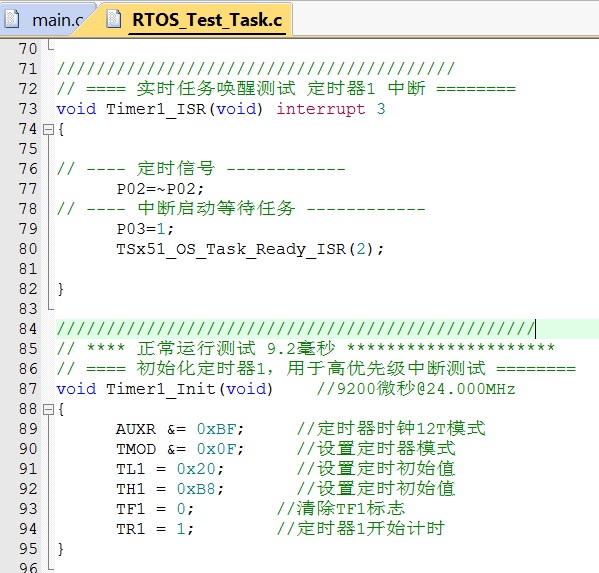Click the TL1 = 0x20; line

[170, 469]
